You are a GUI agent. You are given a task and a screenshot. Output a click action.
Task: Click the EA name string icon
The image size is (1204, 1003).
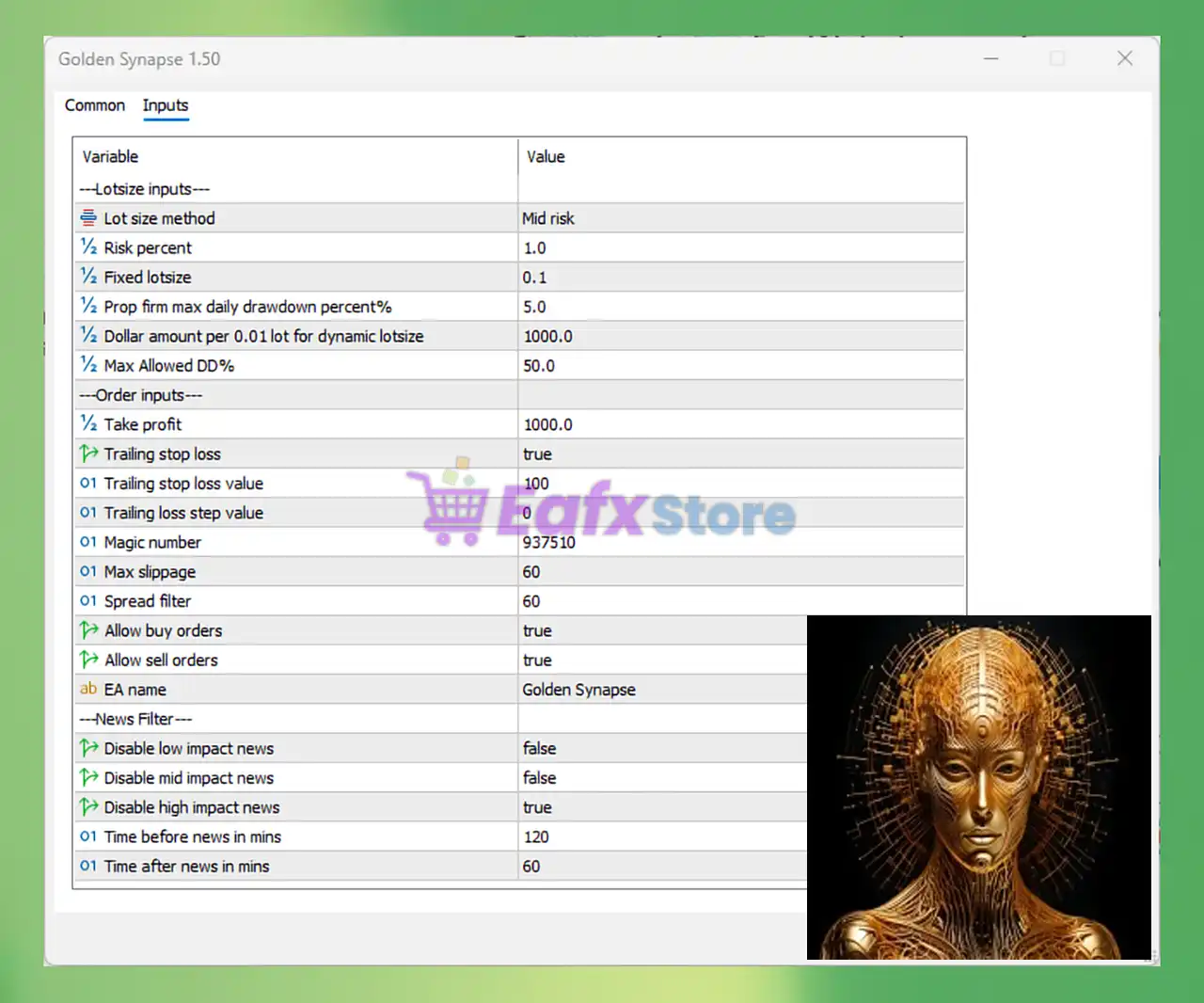tap(88, 689)
